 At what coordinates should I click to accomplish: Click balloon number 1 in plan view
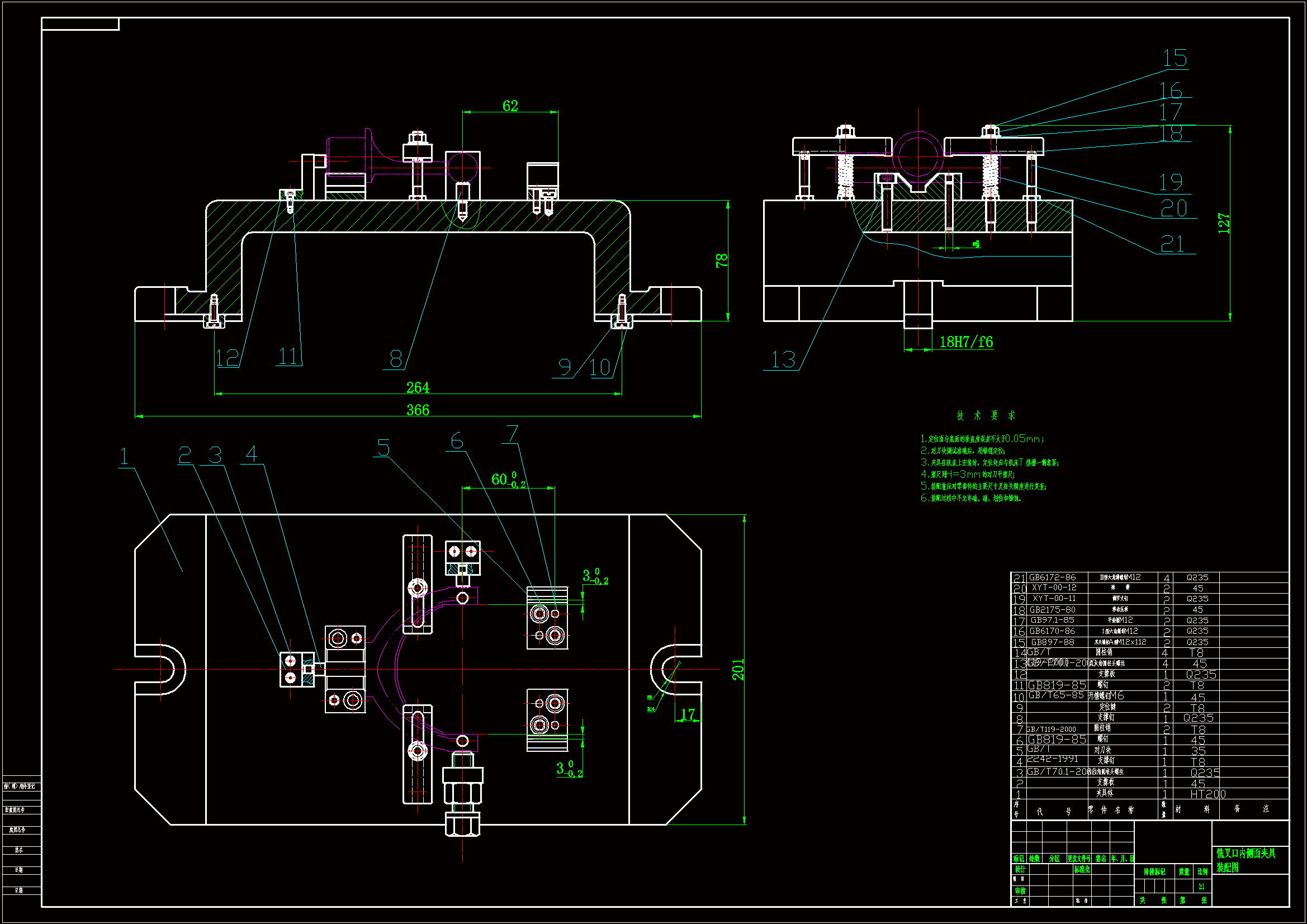124,457
